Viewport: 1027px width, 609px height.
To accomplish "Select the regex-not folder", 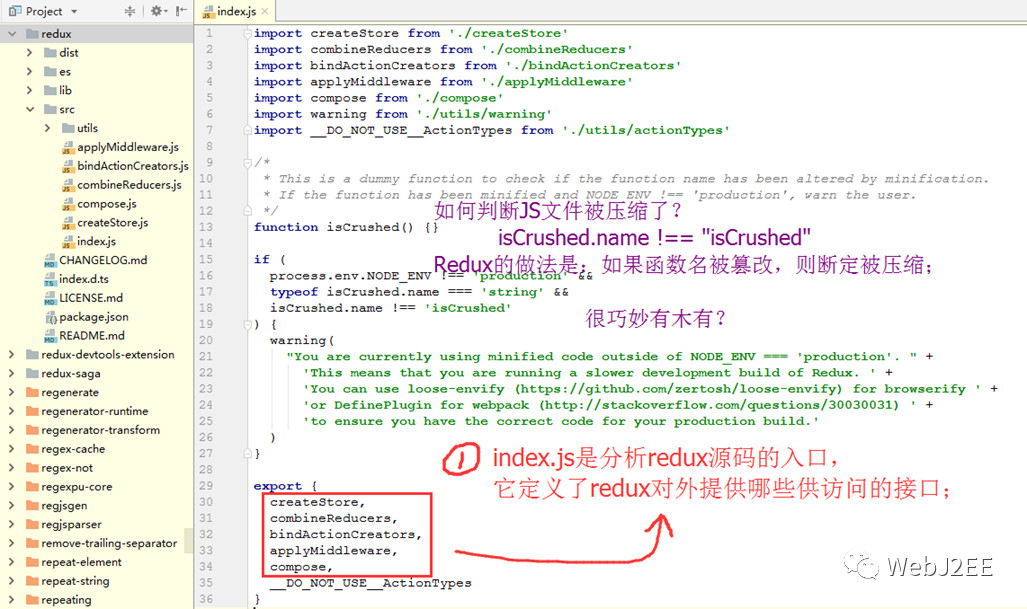I will point(67,468).
